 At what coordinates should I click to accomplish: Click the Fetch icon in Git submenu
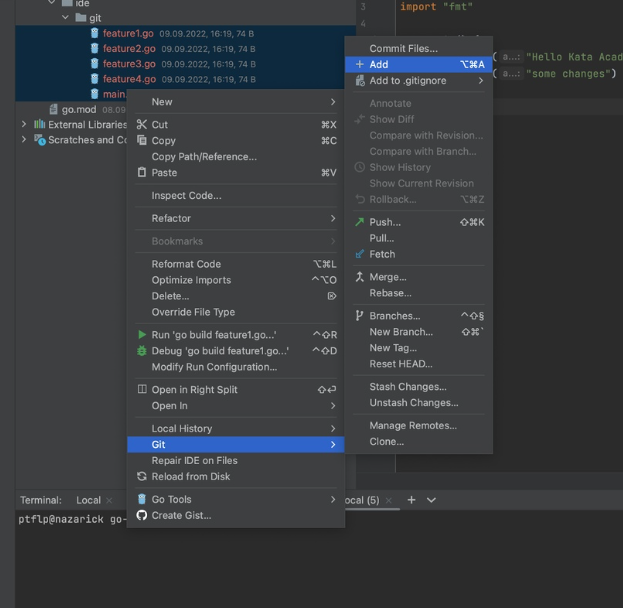pyautogui.click(x=360, y=254)
